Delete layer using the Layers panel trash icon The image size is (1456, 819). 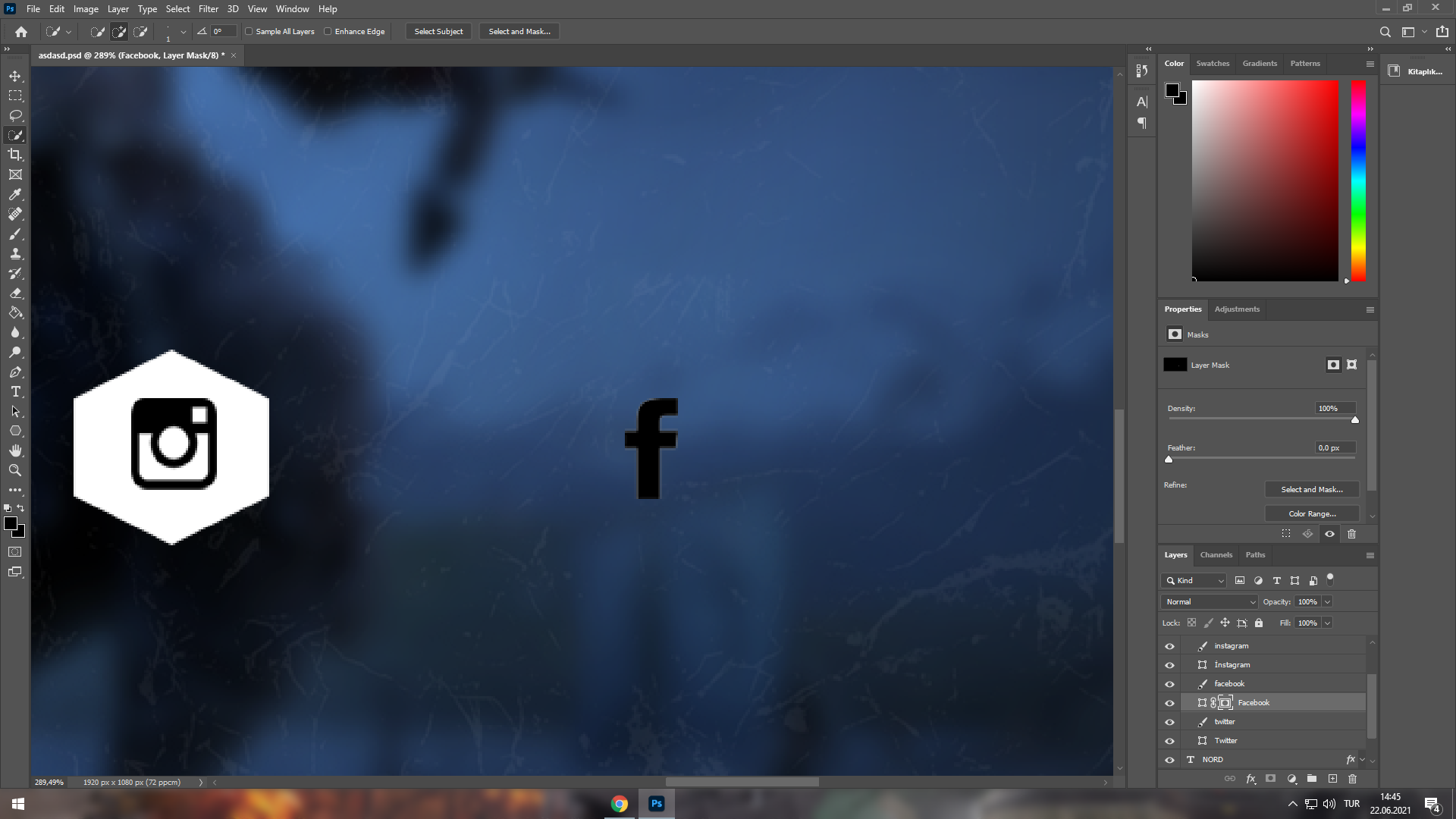(x=1352, y=779)
